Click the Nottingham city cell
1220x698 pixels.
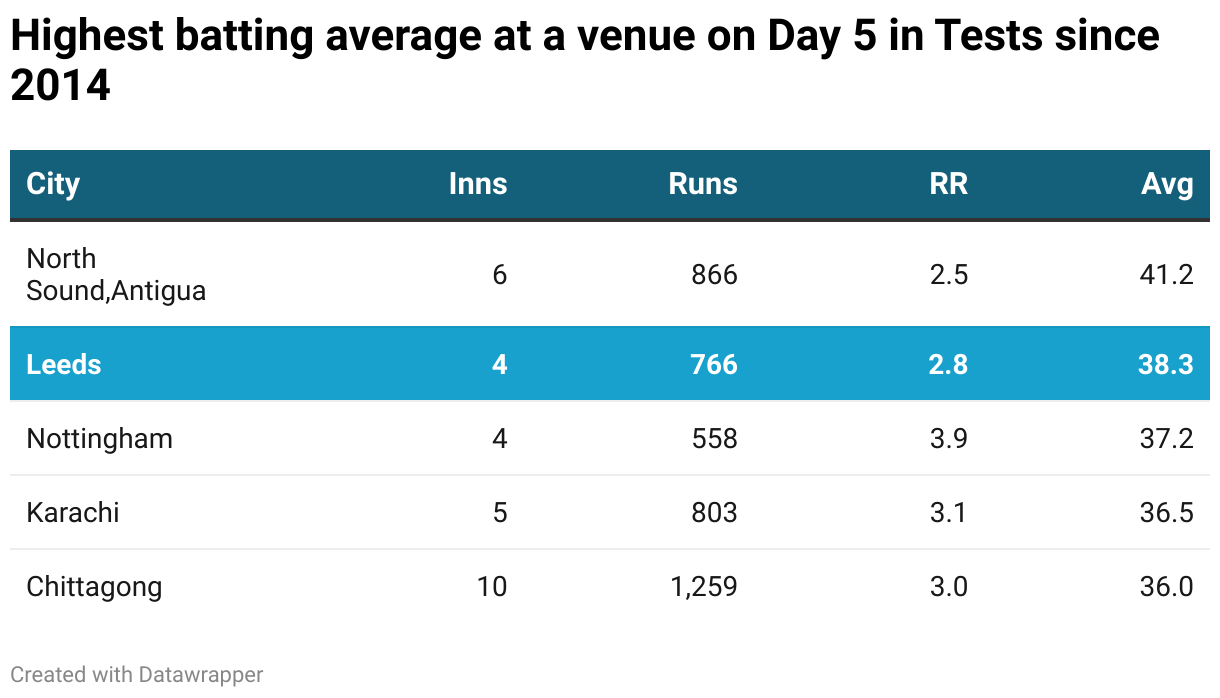coord(99,438)
